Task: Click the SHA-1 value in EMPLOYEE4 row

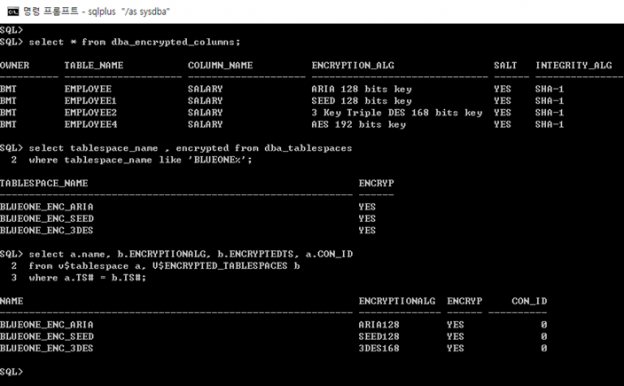Action: [x=549, y=124]
